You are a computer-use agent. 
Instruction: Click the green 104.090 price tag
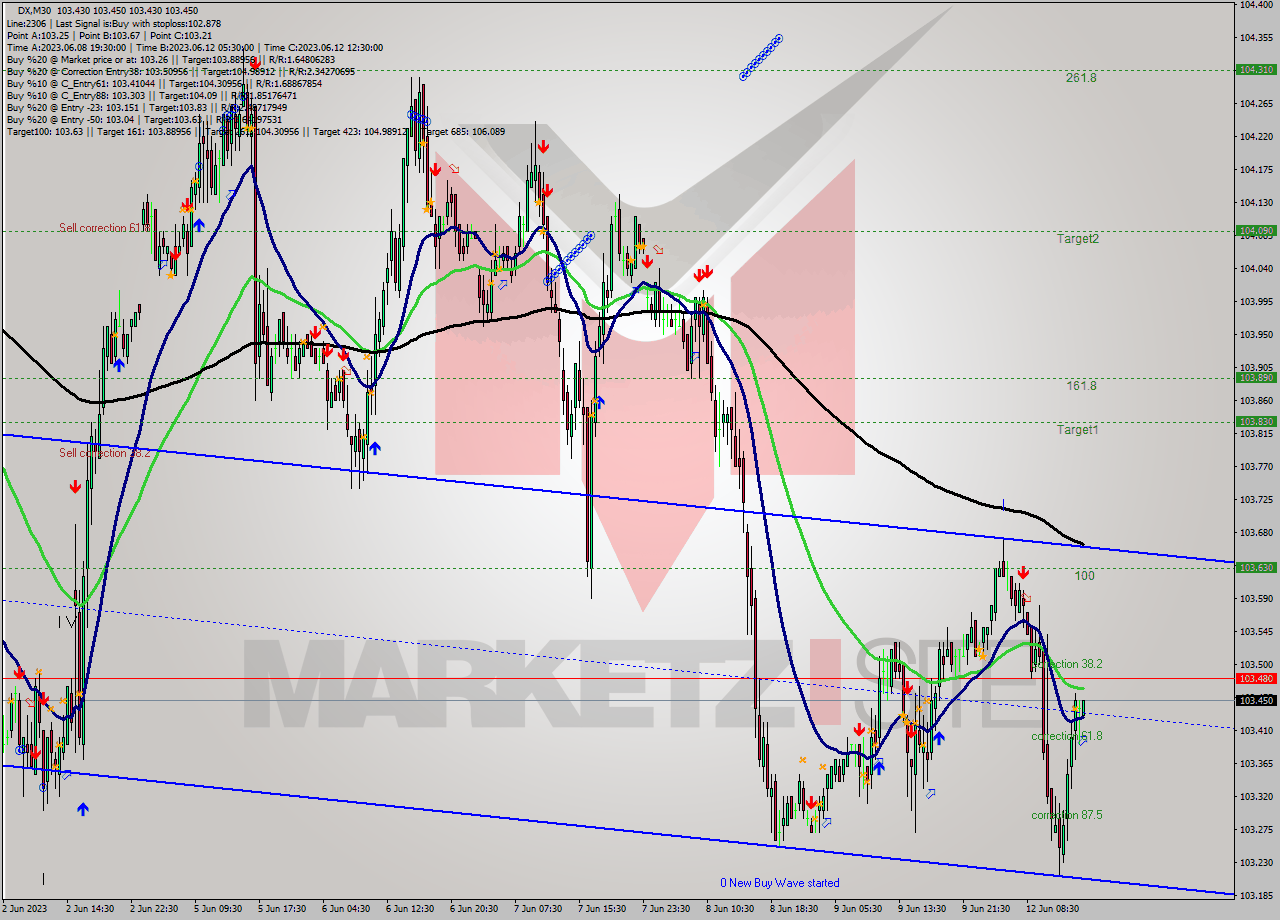(1256, 231)
